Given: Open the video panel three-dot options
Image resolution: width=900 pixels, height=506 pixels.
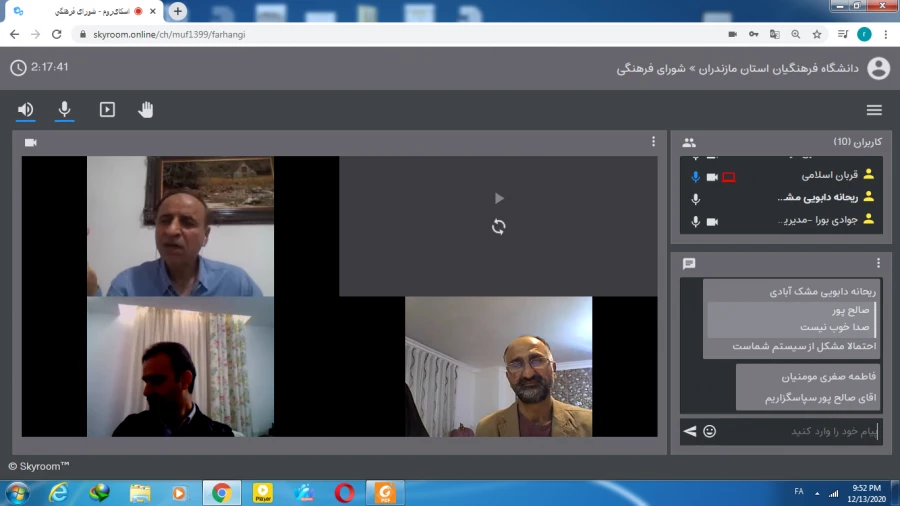Looking at the screenshot, I should (653, 142).
